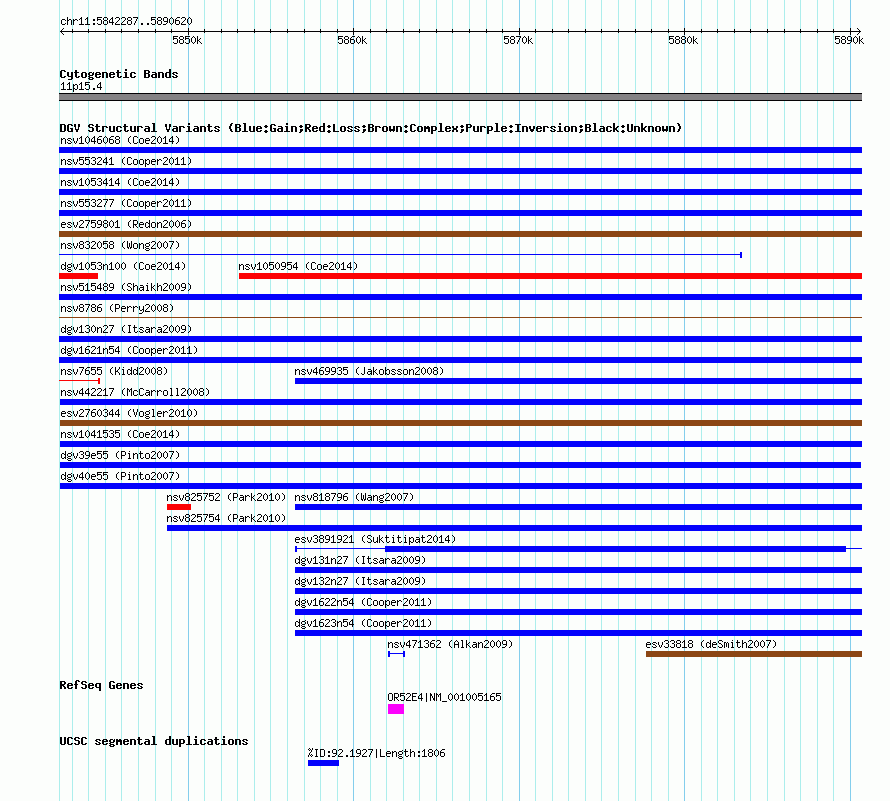The width and height of the screenshot is (890, 801).
Task: Click the small blue nsv471362 variant glyph
Action: click(x=396, y=654)
